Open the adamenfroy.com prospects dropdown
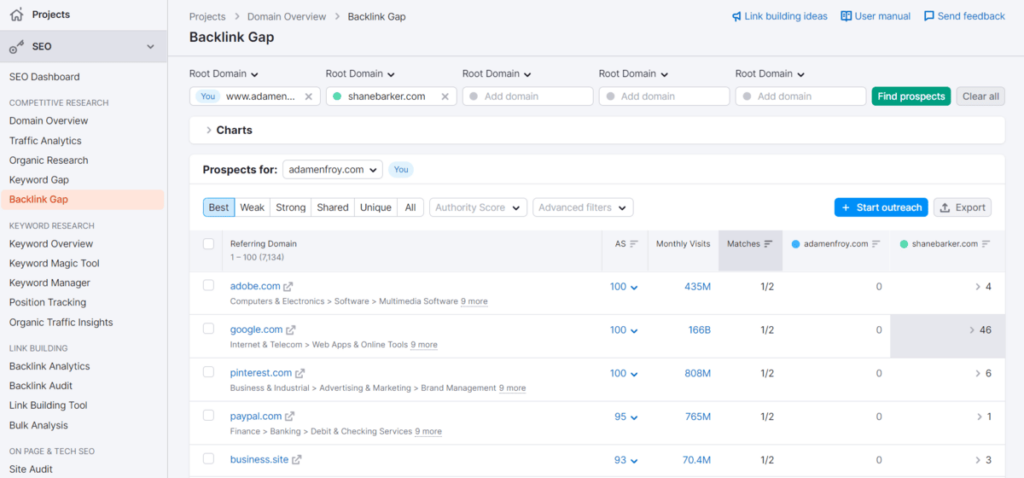The image size is (1024, 478). click(x=332, y=170)
